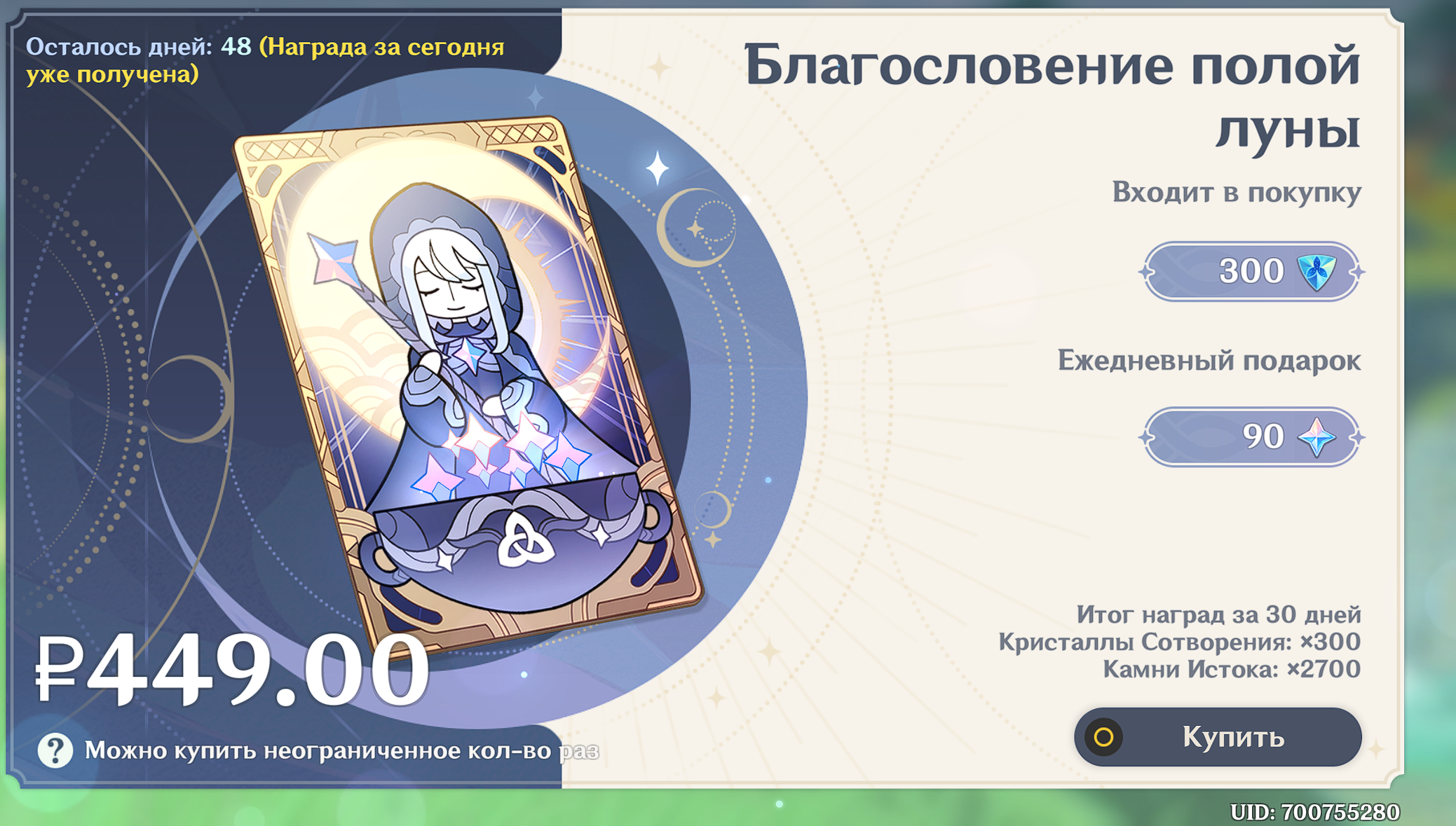Image resolution: width=1456 pixels, height=826 pixels.
Task: Click the Genesis Crystal icon beside 300
Action: [1316, 272]
